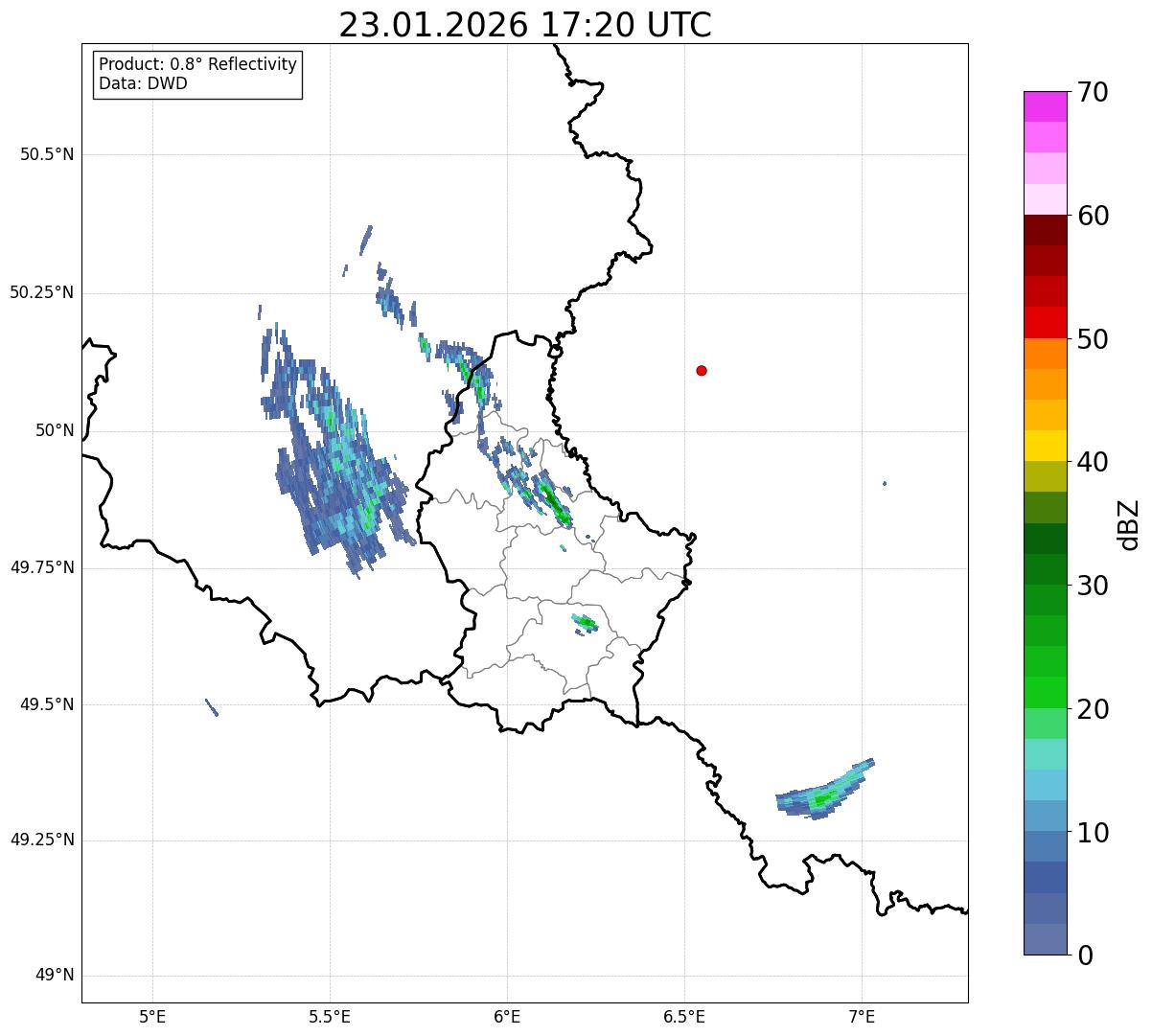Click the 50.25°N latitude label

pos(41,292)
